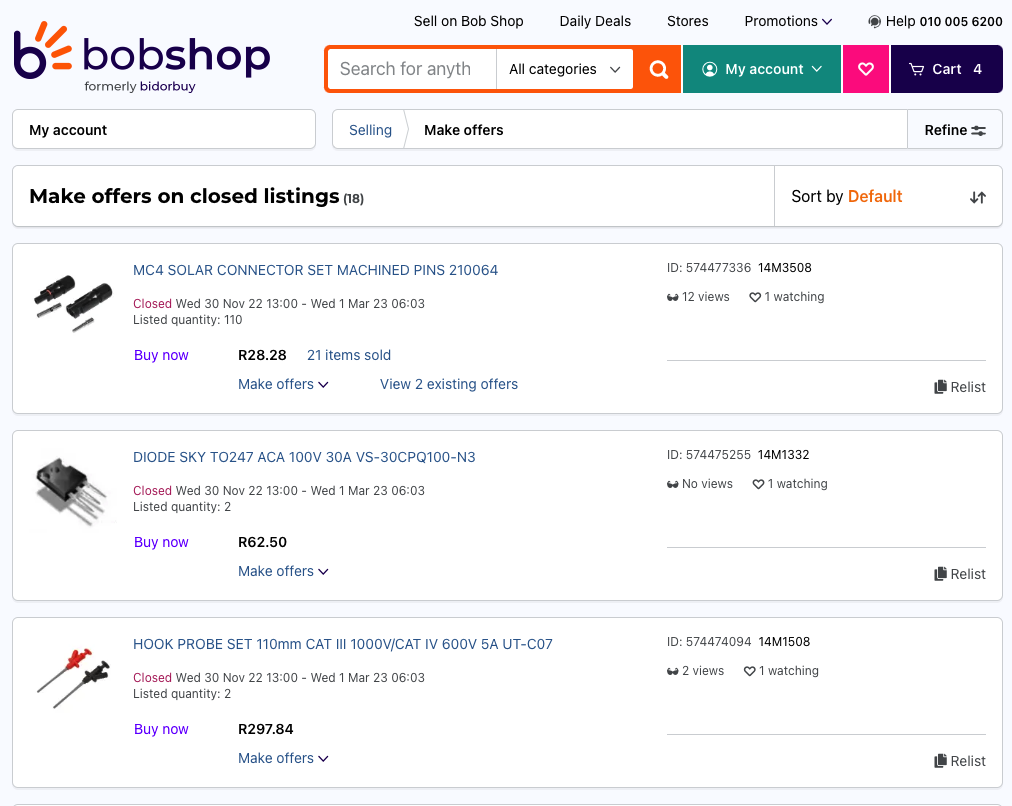Relist the DIODE SKY TO247 listing

pyautogui.click(x=960, y=574)
